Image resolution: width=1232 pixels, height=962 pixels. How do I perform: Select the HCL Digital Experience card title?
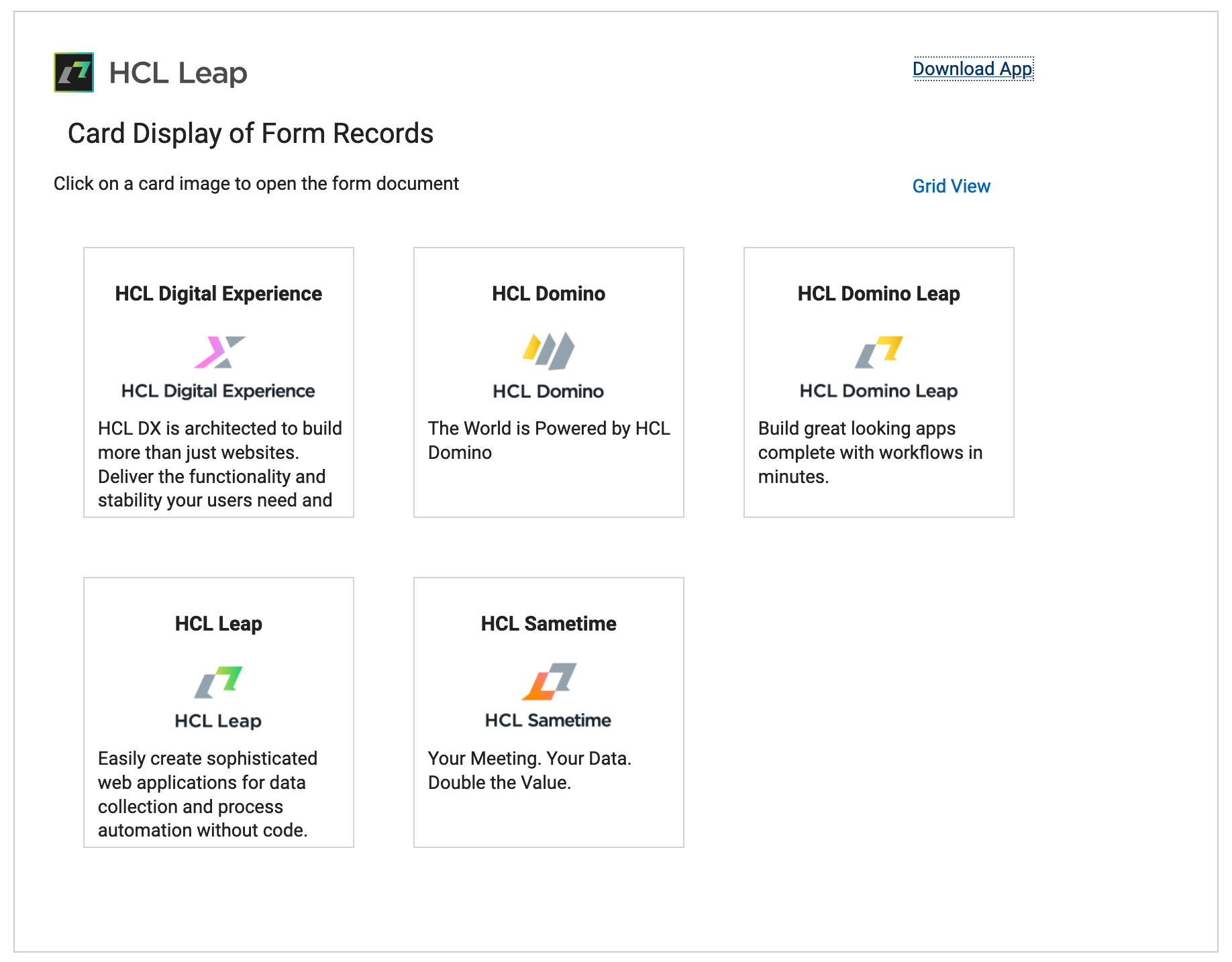click(219, 294)
